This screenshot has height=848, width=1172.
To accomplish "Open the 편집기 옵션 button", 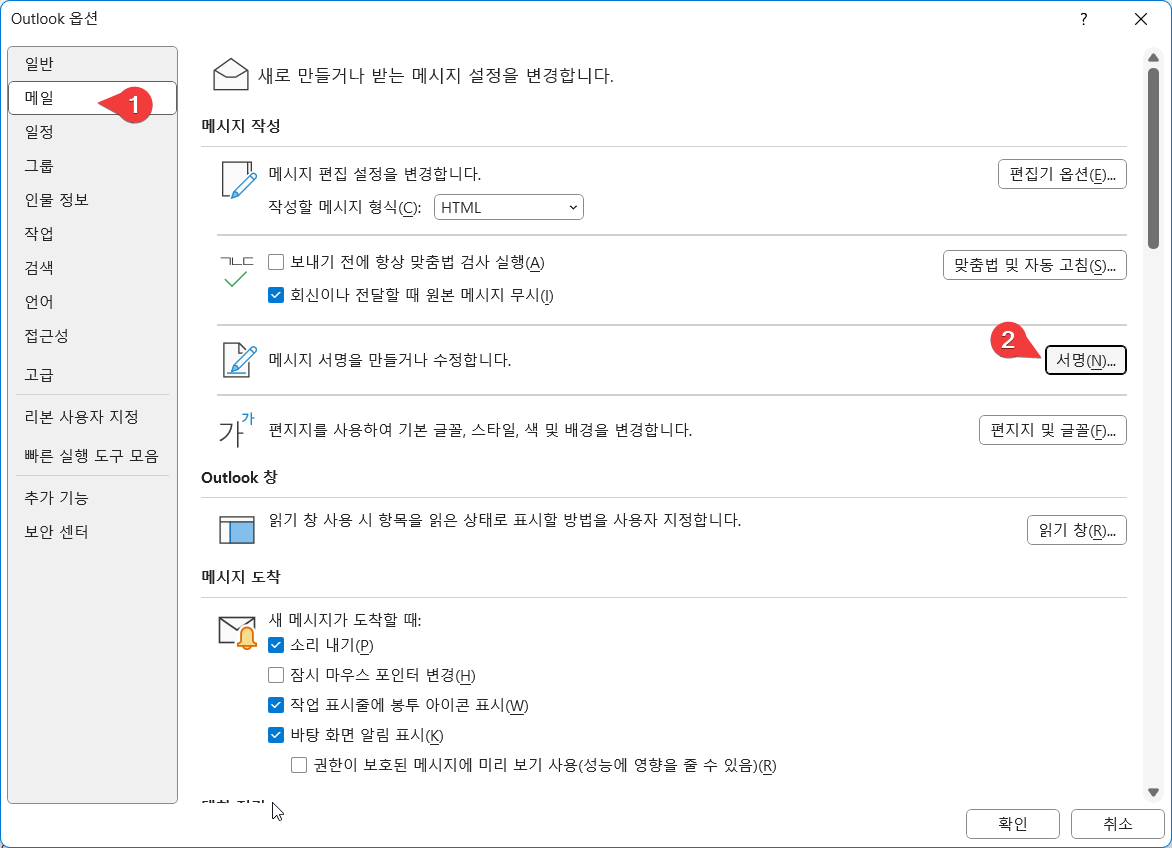I will tap(1062, 174).
